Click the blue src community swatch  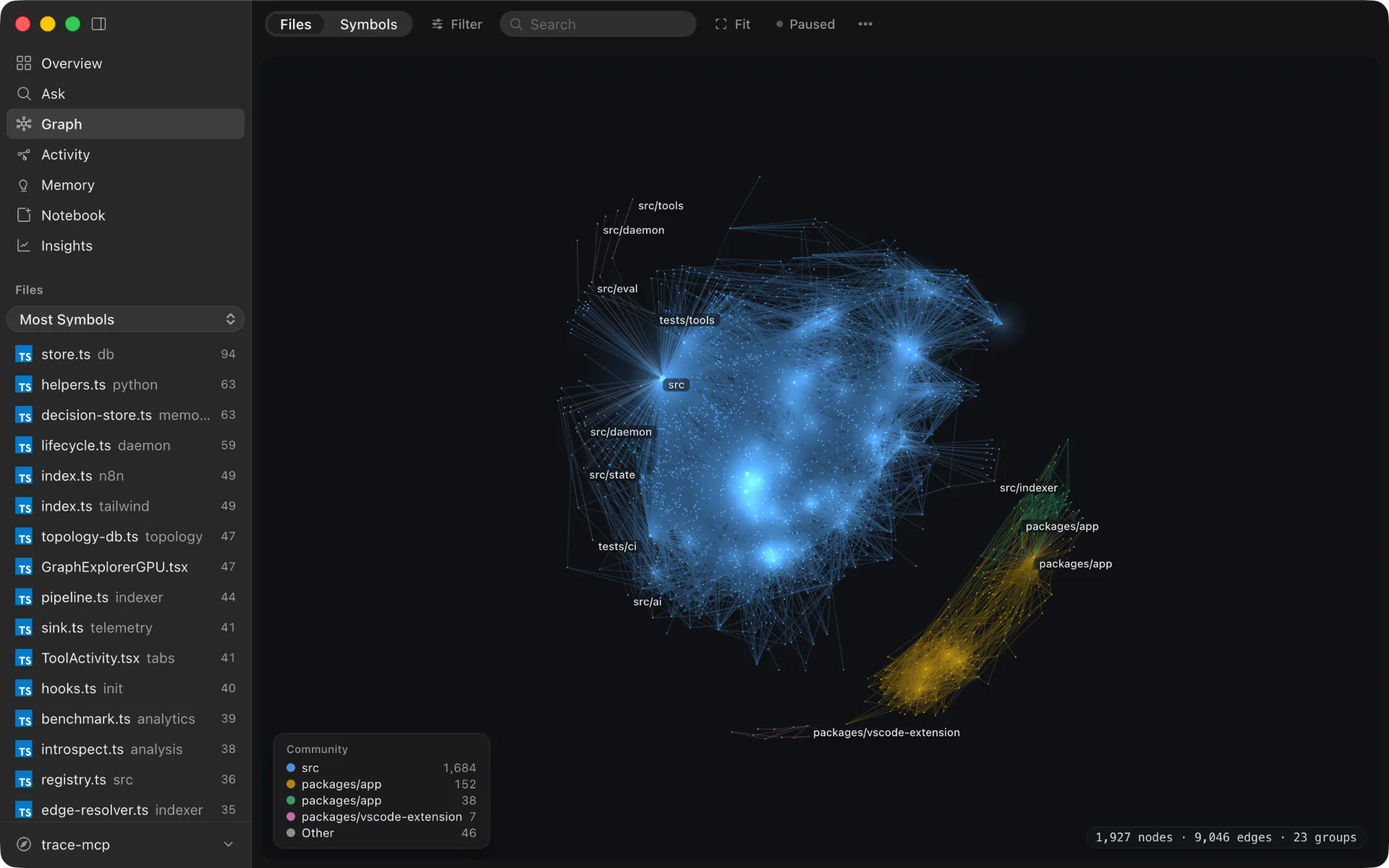click(291, 767)
